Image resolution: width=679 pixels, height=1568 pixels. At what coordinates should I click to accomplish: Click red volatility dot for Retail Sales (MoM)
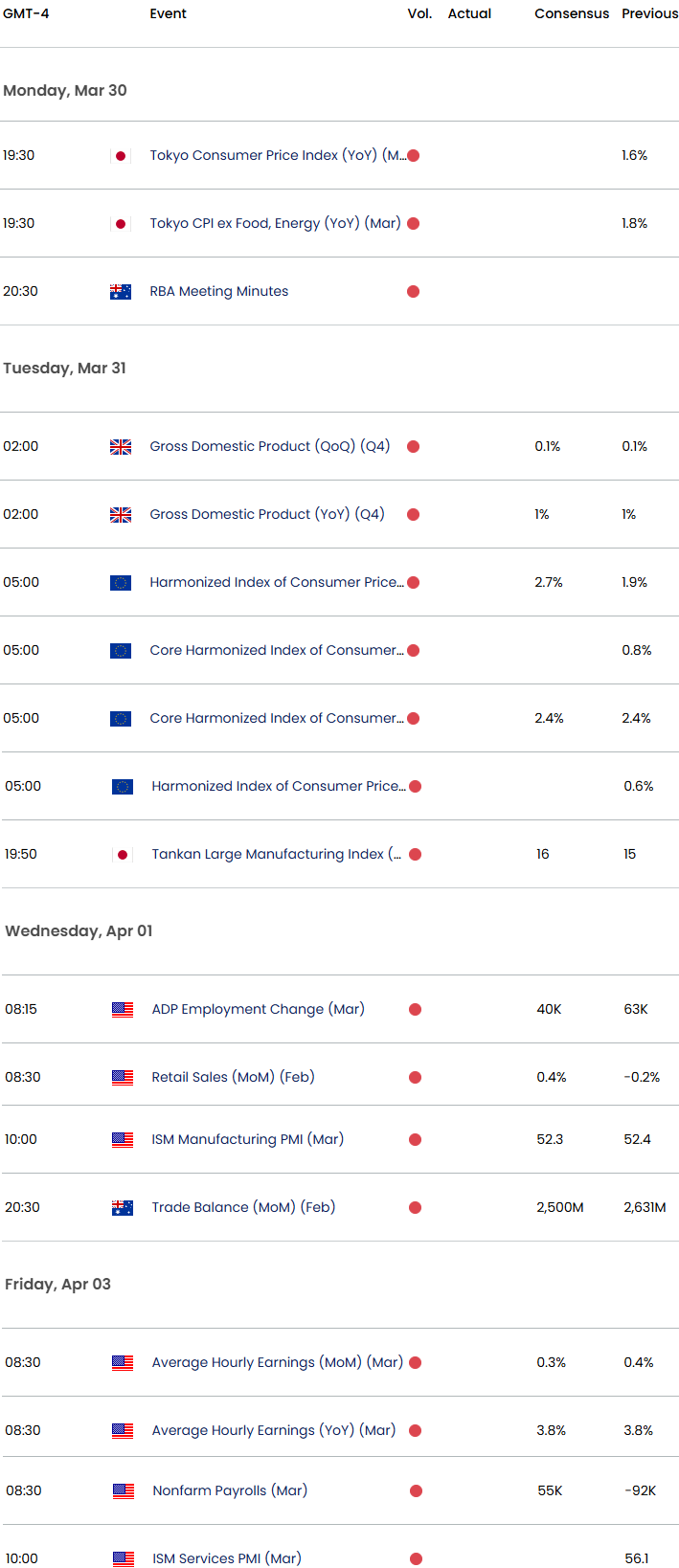416,1077
